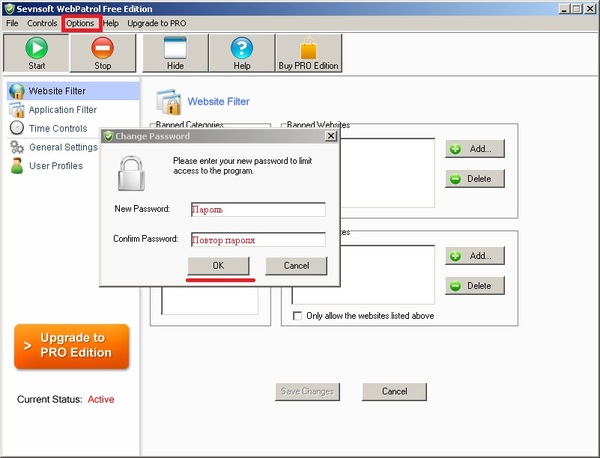
Task: Click Upgrade to PRO in the menu bar
Action: (156, 22)
